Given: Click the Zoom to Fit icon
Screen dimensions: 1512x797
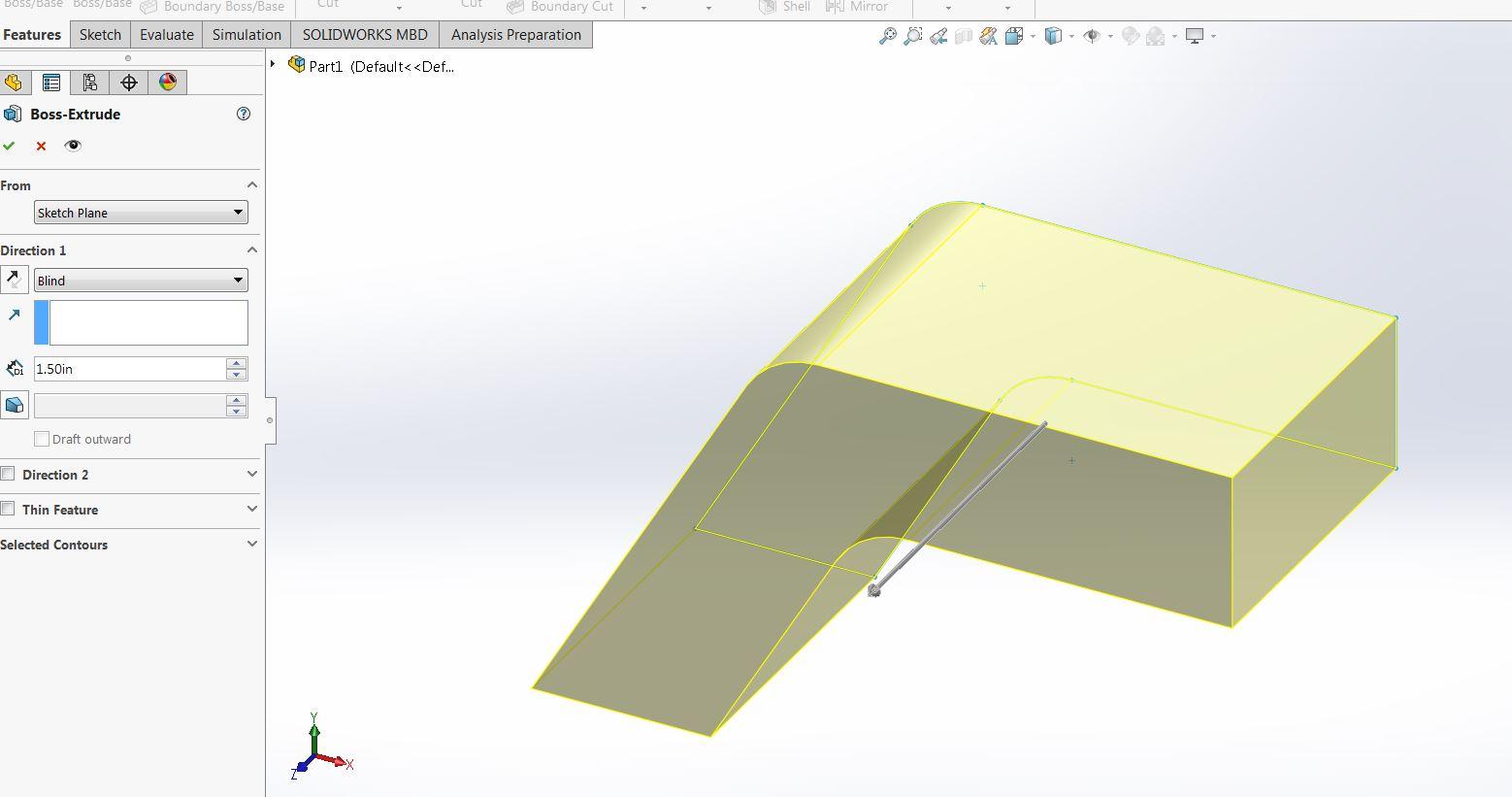Looking at the screenshot, I should coord(887,37).
